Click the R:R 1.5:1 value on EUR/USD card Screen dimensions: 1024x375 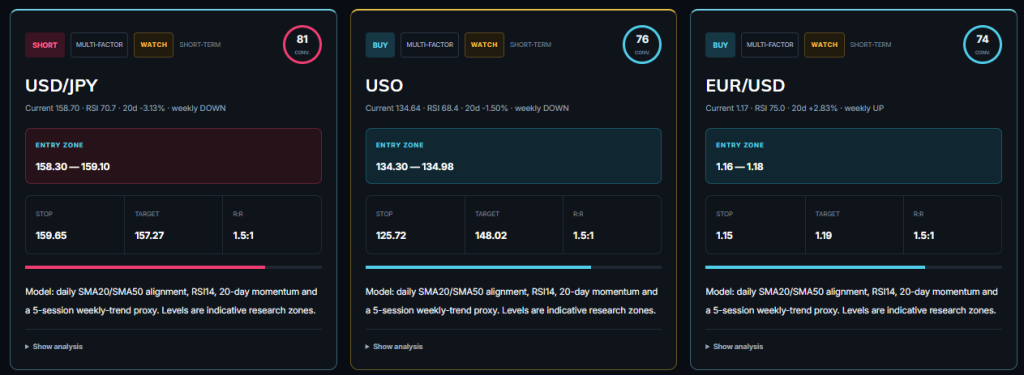tap(923, 235)
